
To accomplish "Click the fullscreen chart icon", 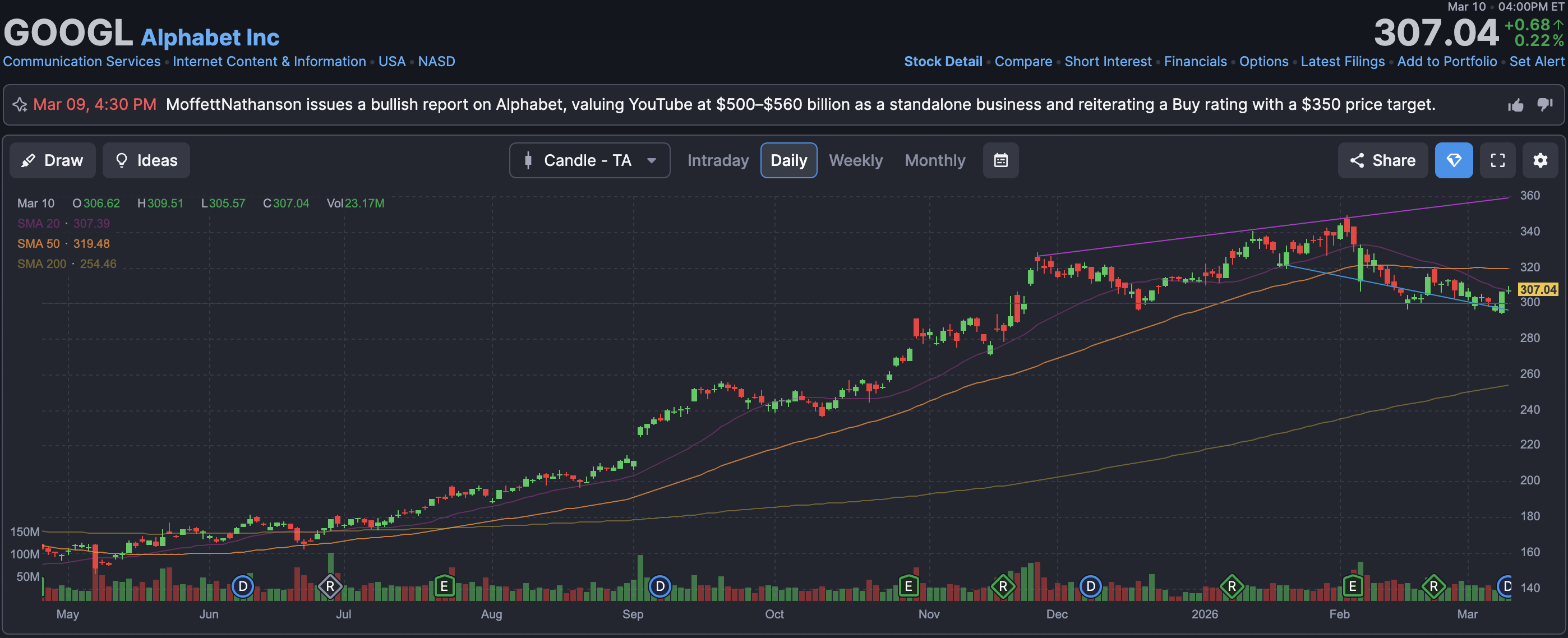I will [1497, 161].
